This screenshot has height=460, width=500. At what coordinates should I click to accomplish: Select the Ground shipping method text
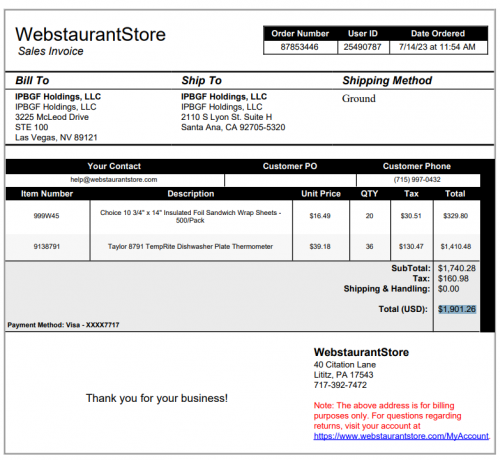click(x=359, y=98)
